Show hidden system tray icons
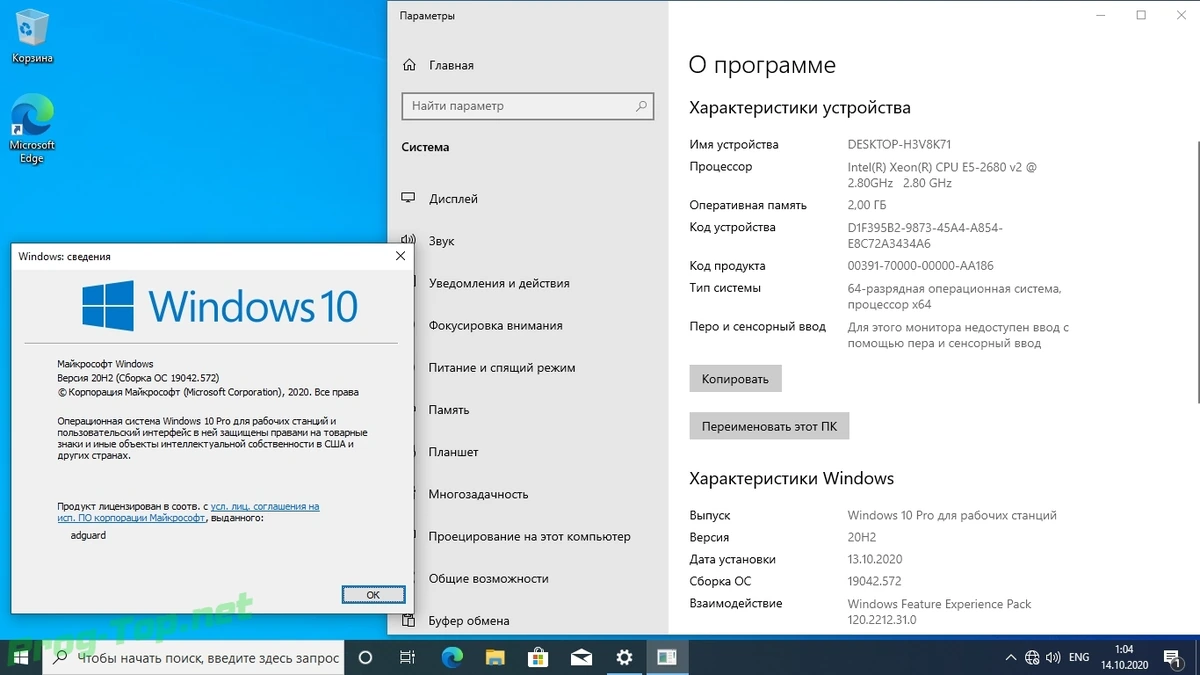Image resolution: width=1200 pixels, height=675 pixels. point(1010,657)
